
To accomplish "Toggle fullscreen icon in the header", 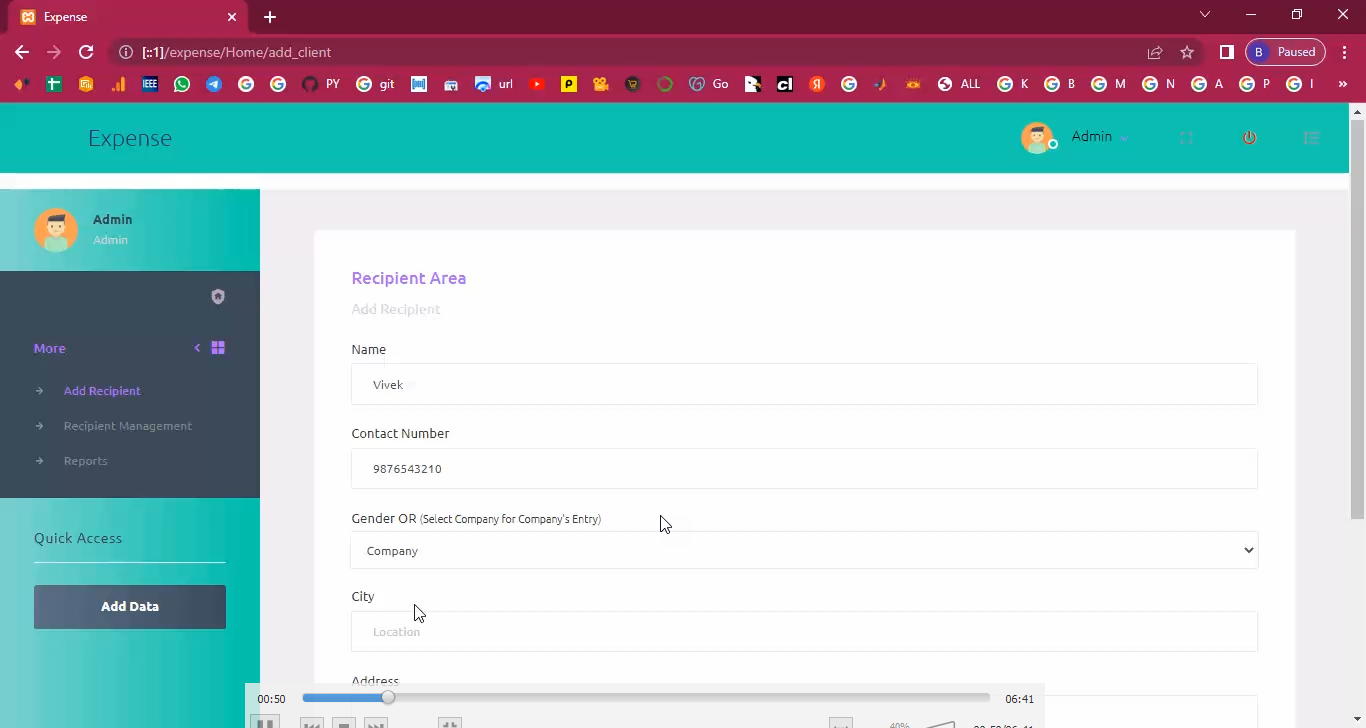I will [1186, 138].
